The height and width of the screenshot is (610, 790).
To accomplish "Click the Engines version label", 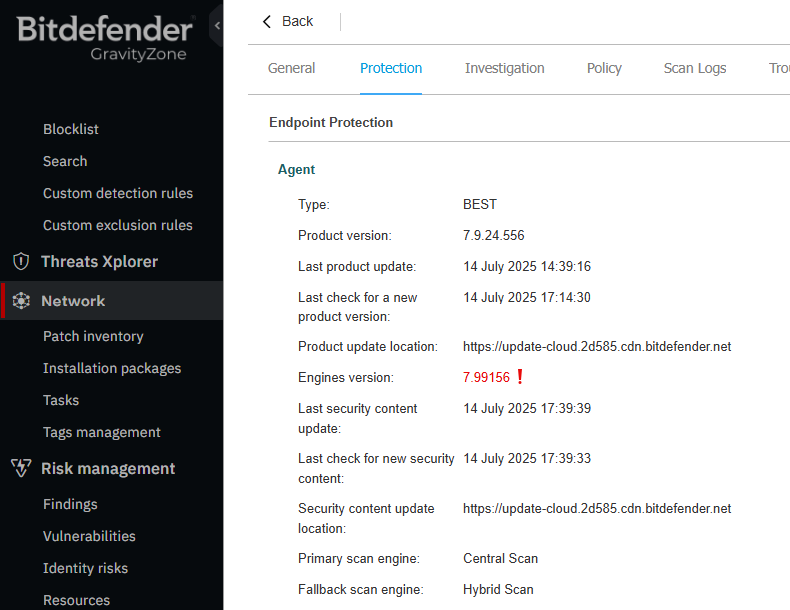I will click(346, 377).
